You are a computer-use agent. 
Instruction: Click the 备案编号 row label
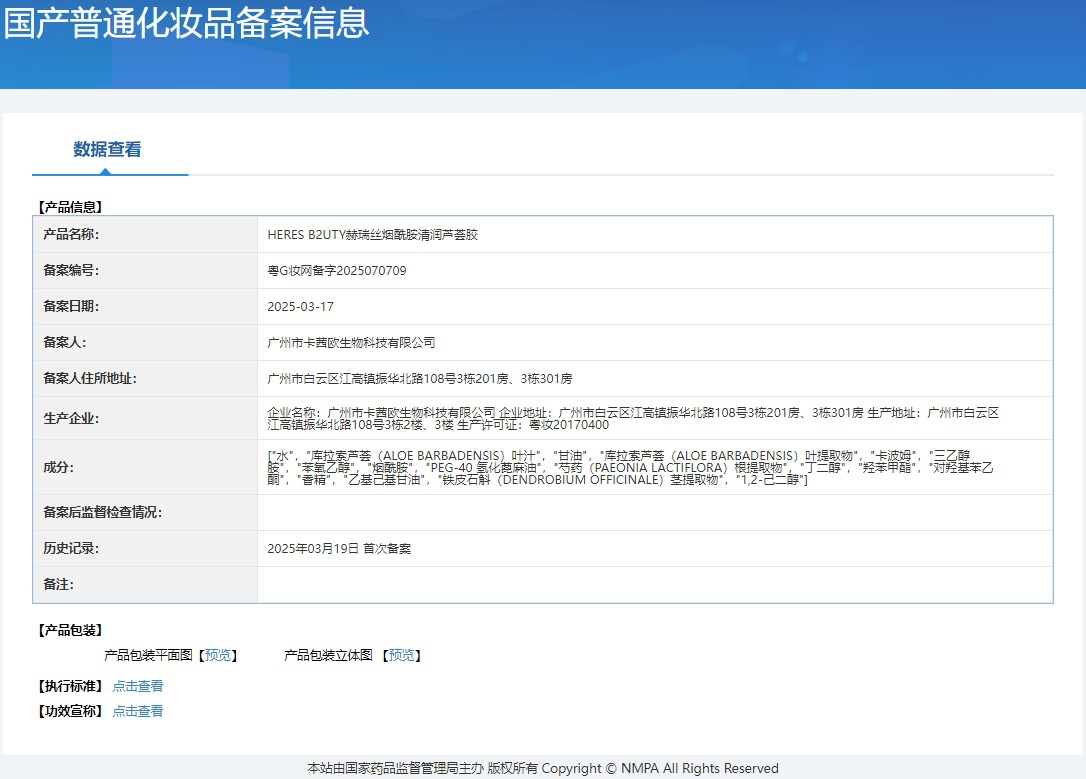(x=71, y=271)
